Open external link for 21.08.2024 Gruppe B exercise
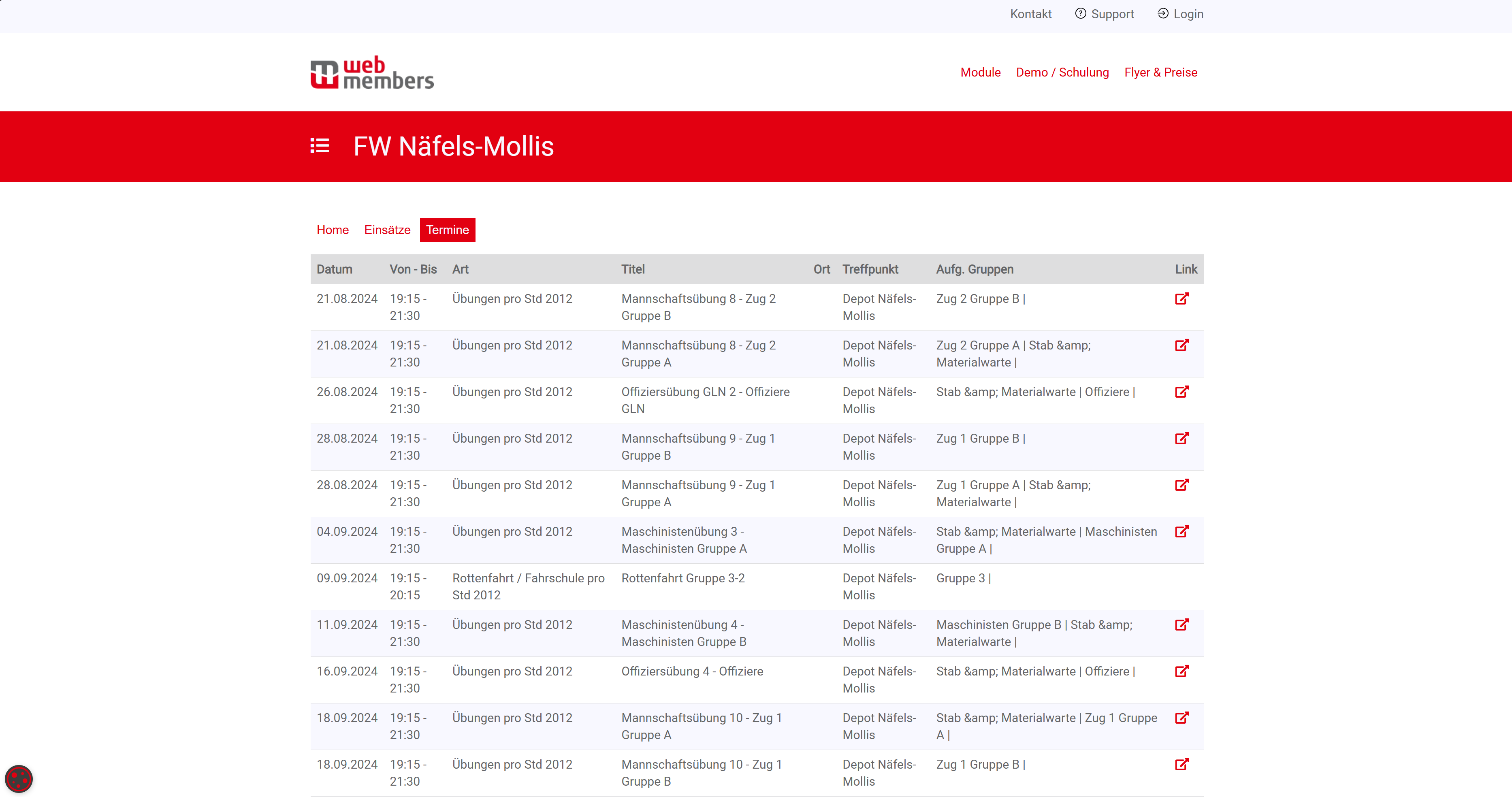1512x797 pixels. [x=1181, y=299]
